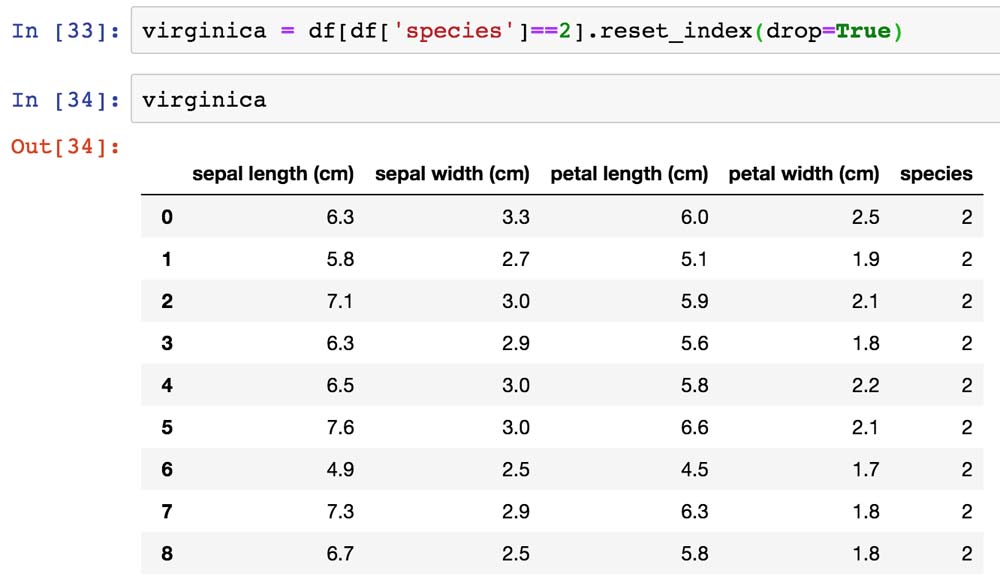Screen dimensions: 1000x583
Task: Click the 'species' column header
Action: click(x=936, y=174)
